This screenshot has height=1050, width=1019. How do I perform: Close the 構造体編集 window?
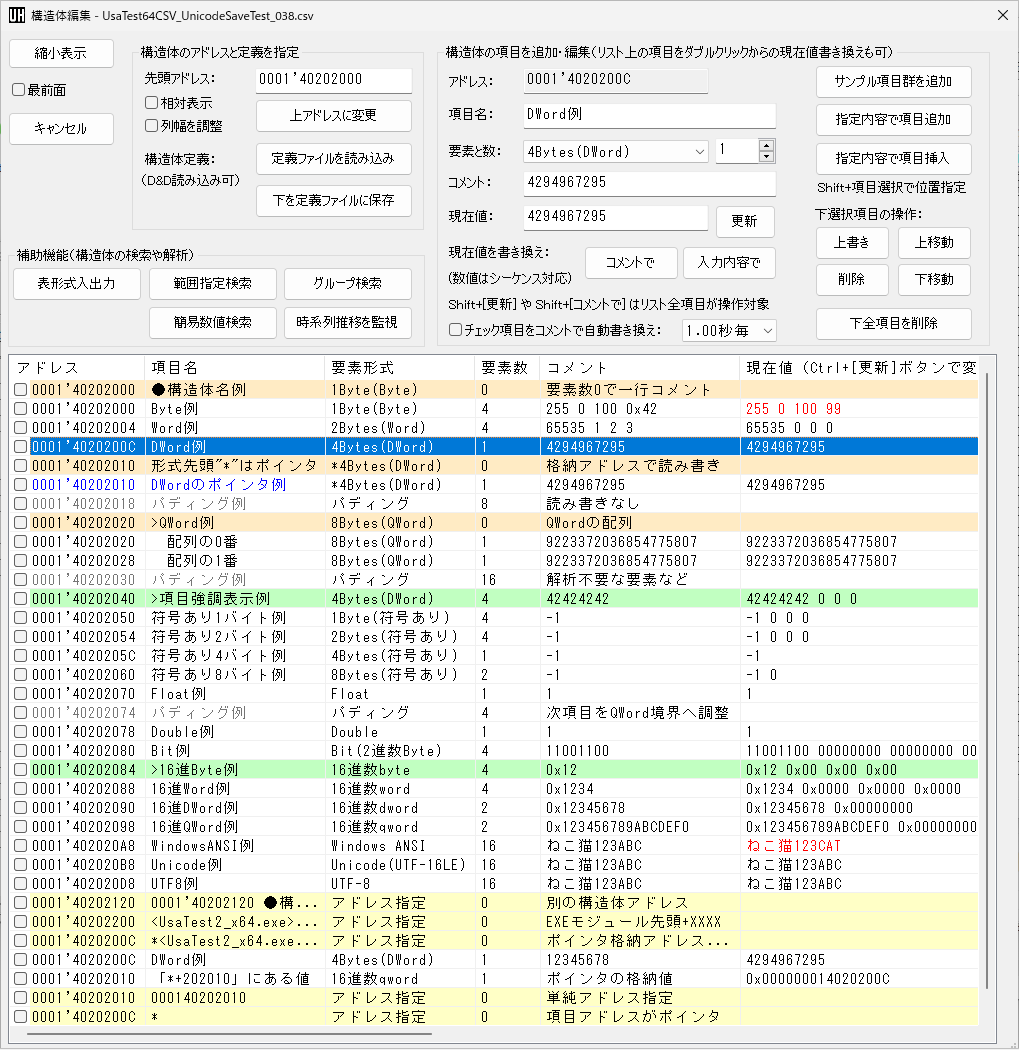click(1002, 15)
